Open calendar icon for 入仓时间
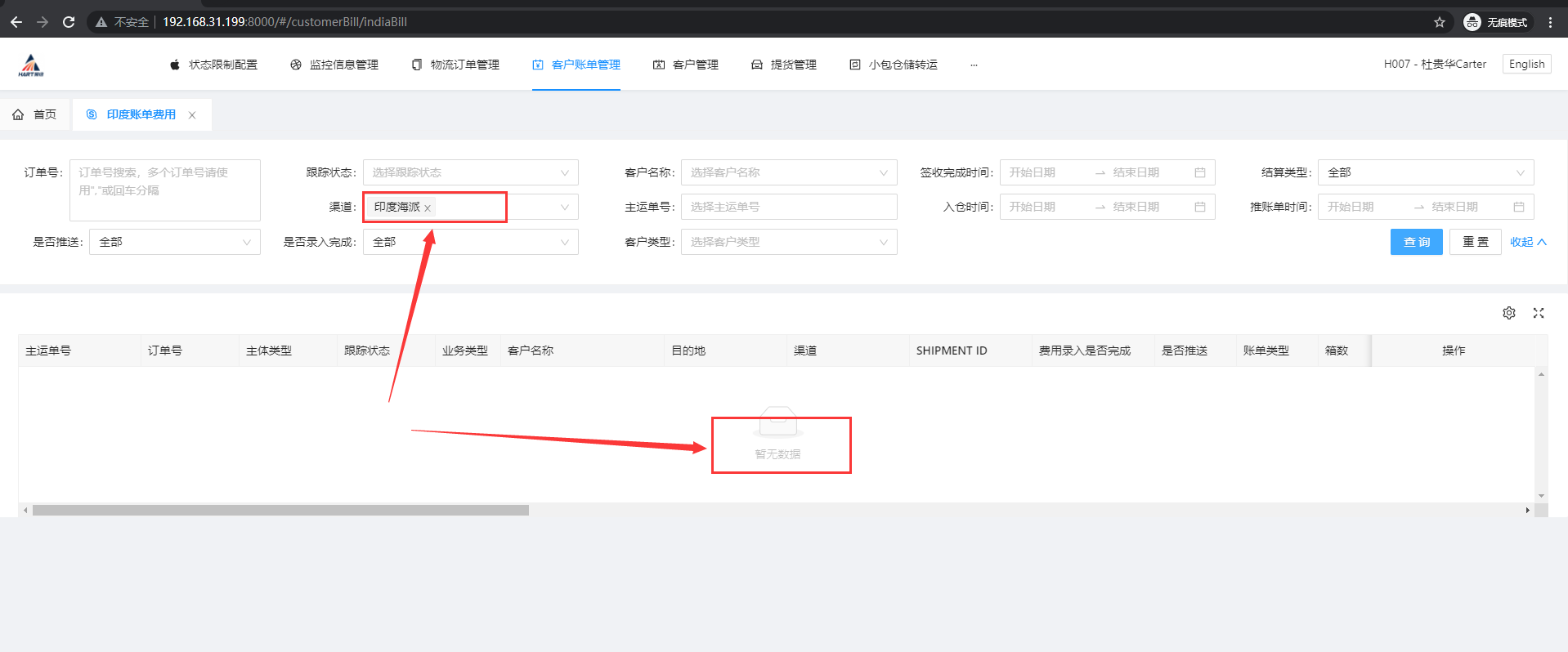 click(x=1199, y=207)
